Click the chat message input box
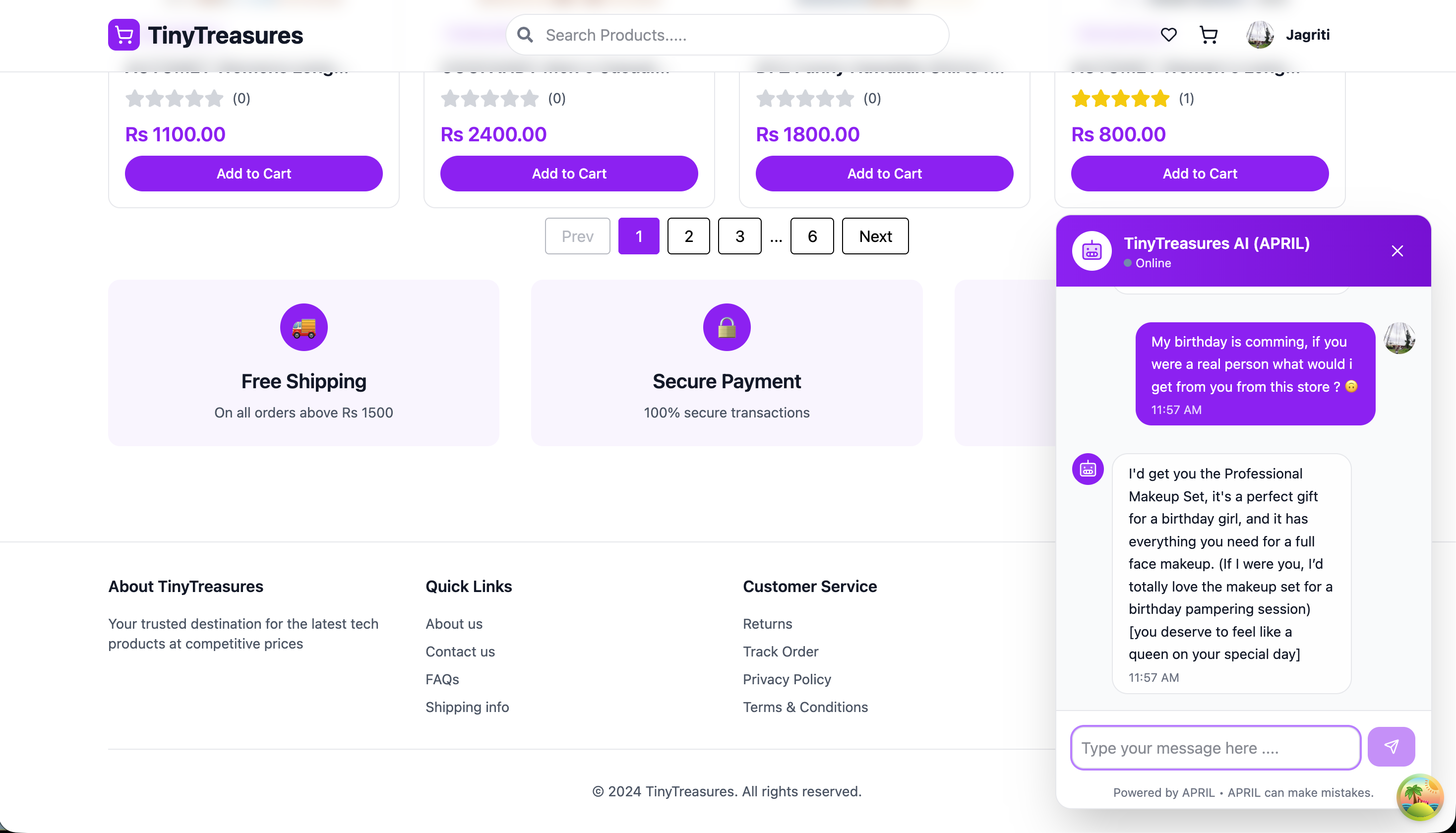The width and height of the screenshot is (1456, 833). click(x=1215, y=748)
